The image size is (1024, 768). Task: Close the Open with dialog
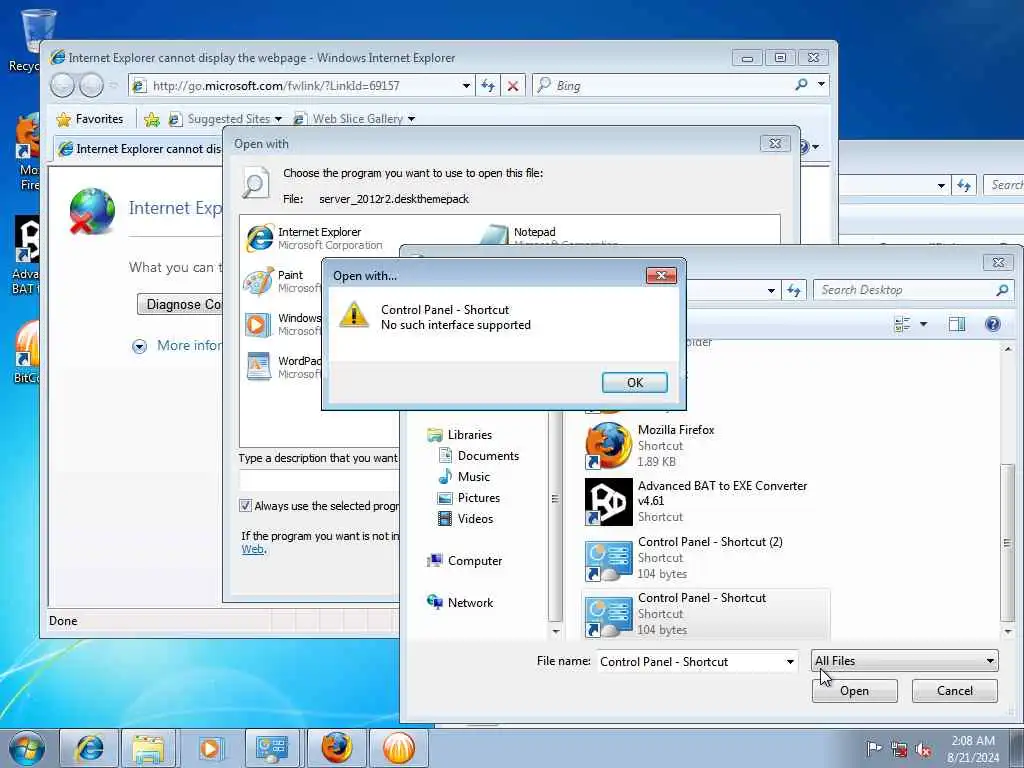pos(775,143)
